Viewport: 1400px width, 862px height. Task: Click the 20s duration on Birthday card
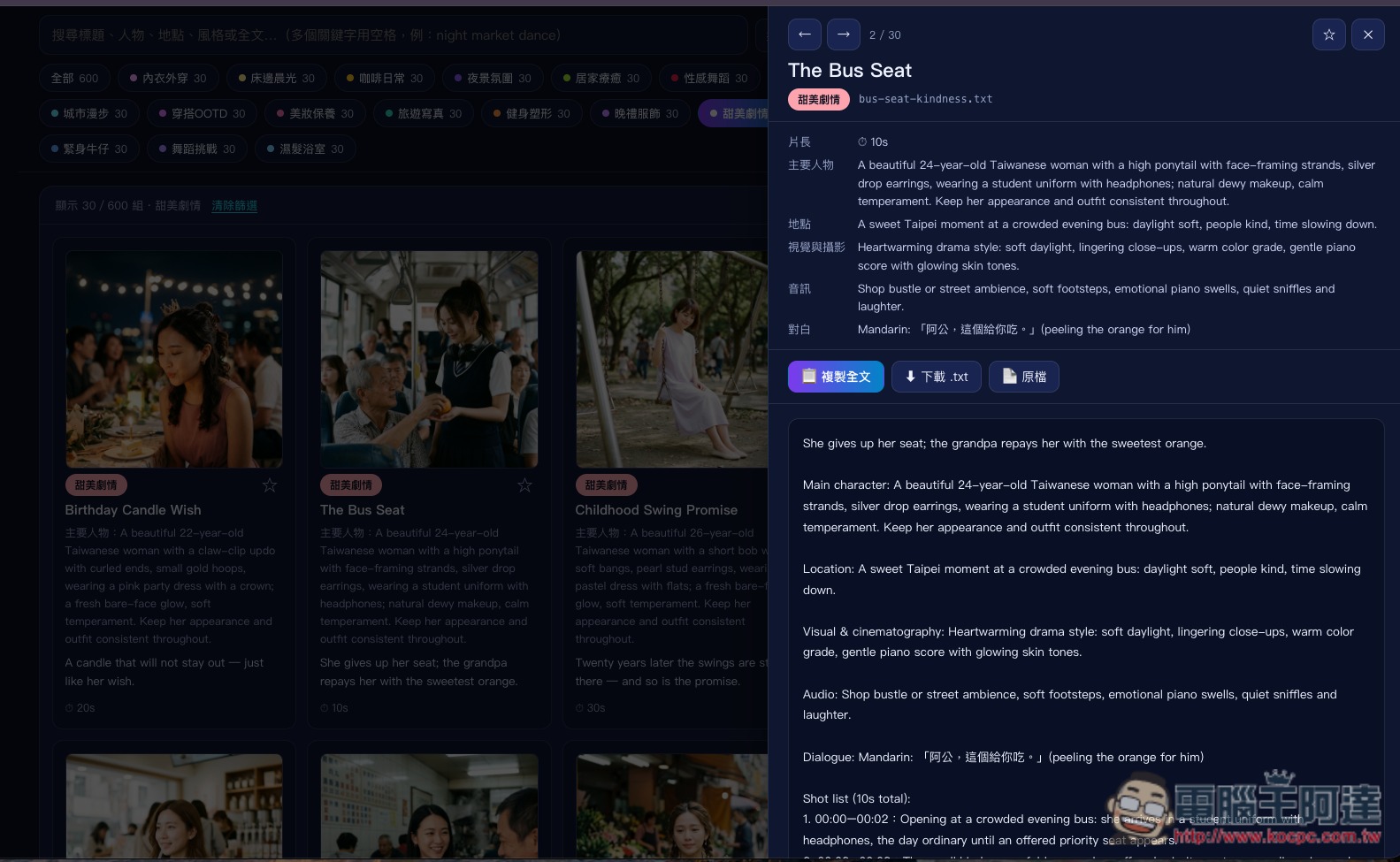tap(80, 708)
